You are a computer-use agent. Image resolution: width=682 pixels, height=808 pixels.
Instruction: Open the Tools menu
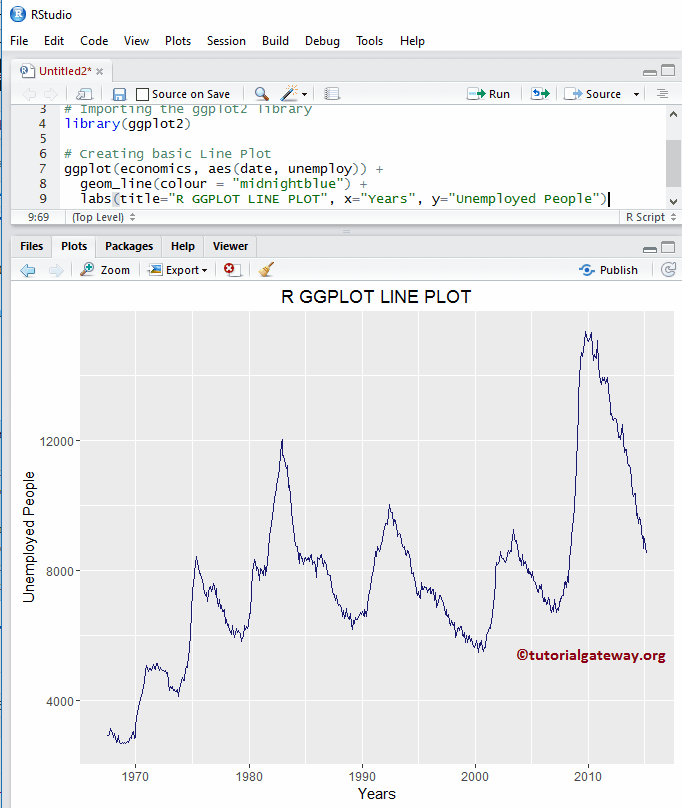pyautogui.click(x=369, y=41)
